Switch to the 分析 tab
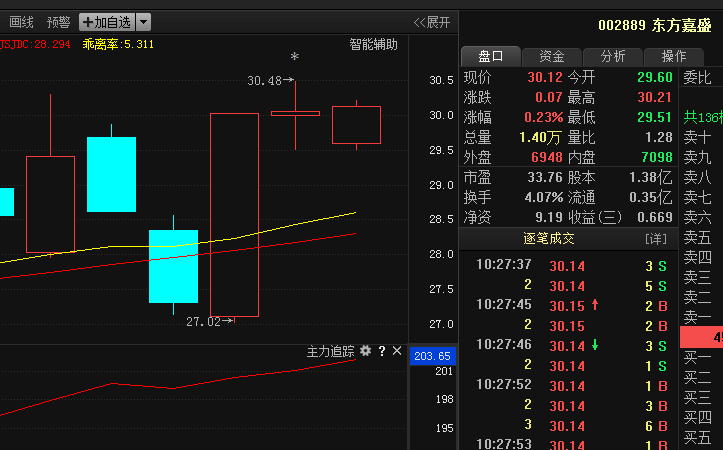723x450 pixels. tap(612, 56)
